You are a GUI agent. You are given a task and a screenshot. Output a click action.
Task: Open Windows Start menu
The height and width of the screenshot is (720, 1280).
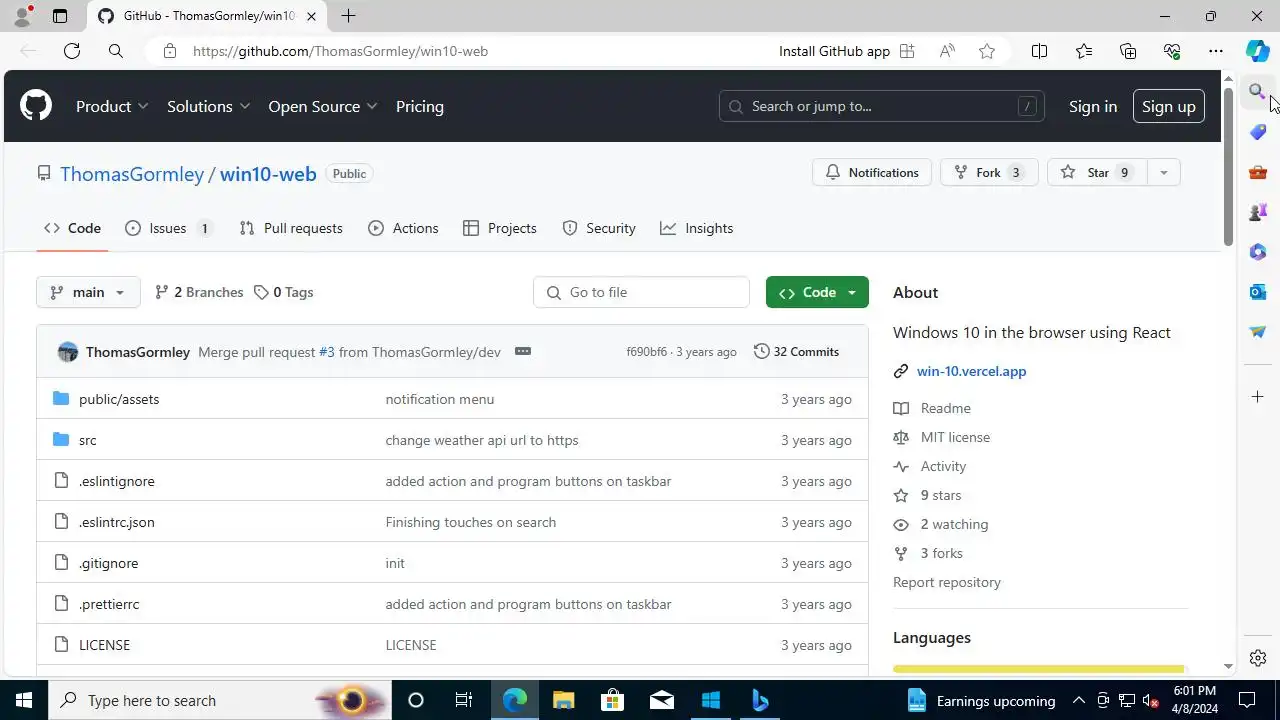24,700
